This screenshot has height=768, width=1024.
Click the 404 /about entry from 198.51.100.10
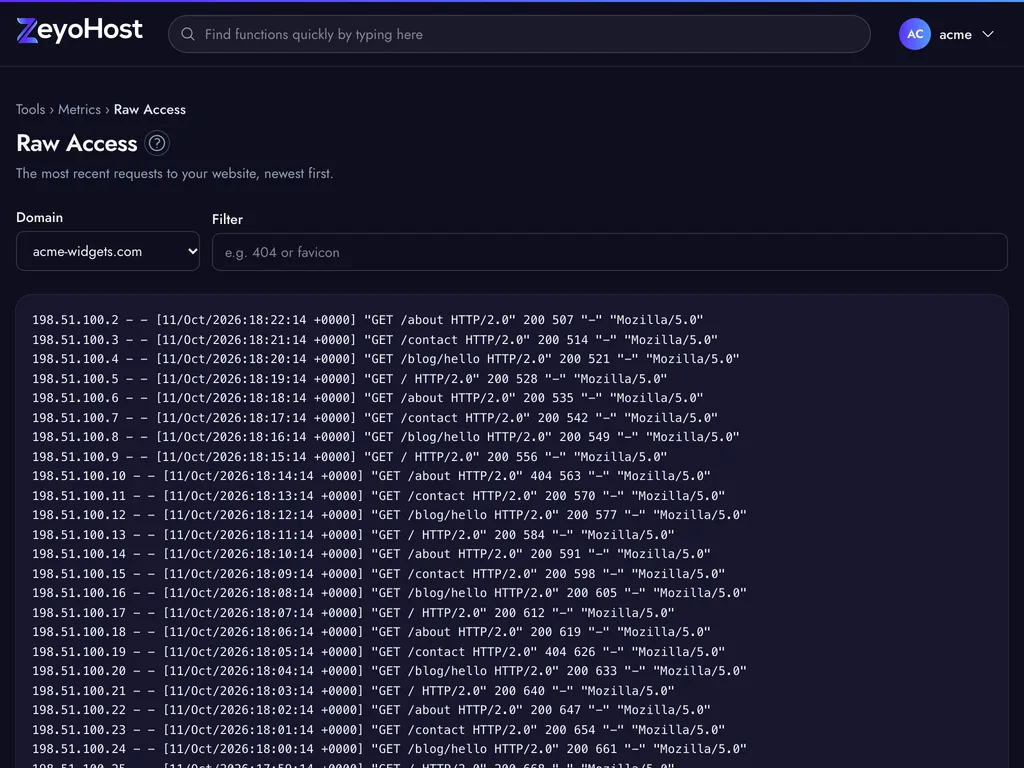pyautogui.click(x=372, y=476)
